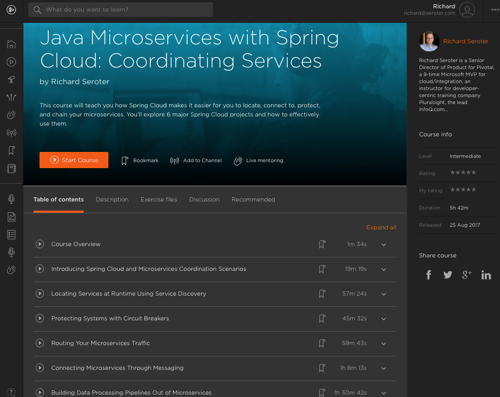Click Add to Channel
The image size is (500, 397).
point(196,161)
